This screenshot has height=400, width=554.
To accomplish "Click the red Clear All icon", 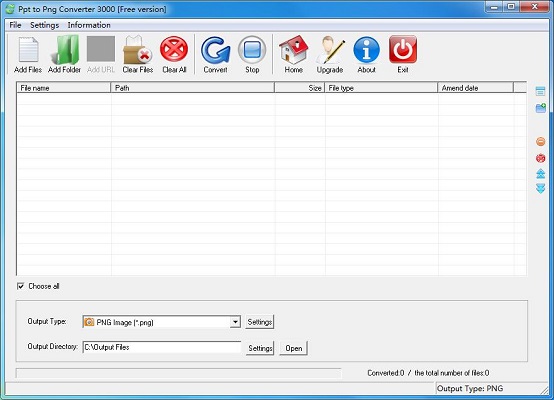I will [x=174, y=49].
